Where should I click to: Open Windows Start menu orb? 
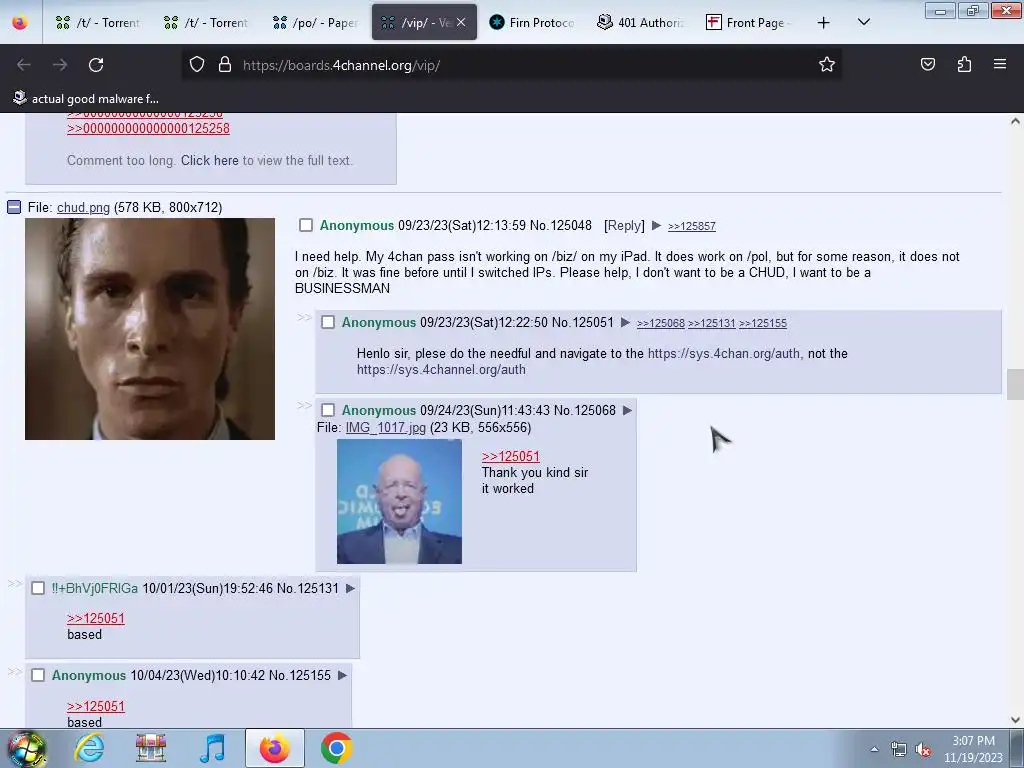(x=25, y=748)
